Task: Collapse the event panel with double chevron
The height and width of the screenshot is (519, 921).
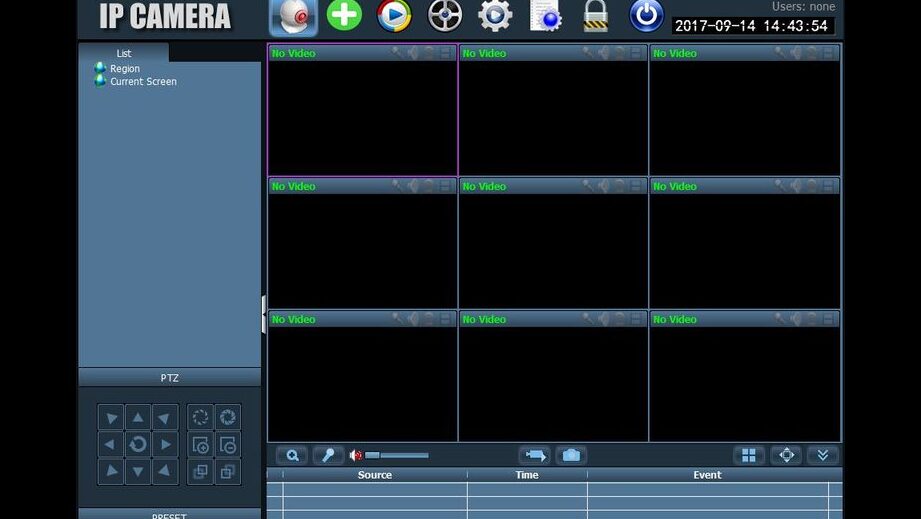Action: coord(822,456)
